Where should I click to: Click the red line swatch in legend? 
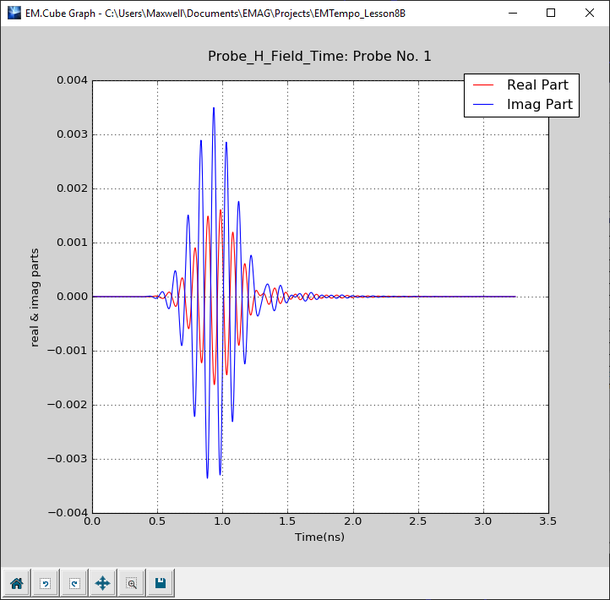(x=485, y=85)
